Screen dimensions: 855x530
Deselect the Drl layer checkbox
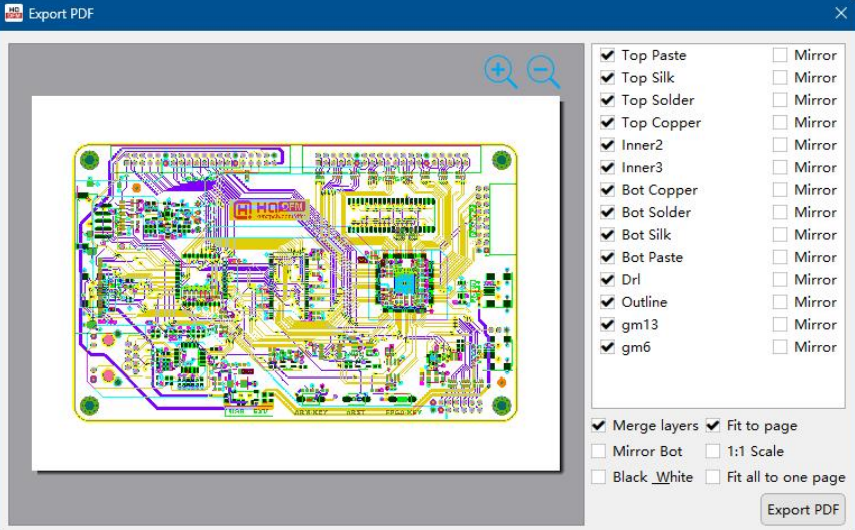coord(607,280)
